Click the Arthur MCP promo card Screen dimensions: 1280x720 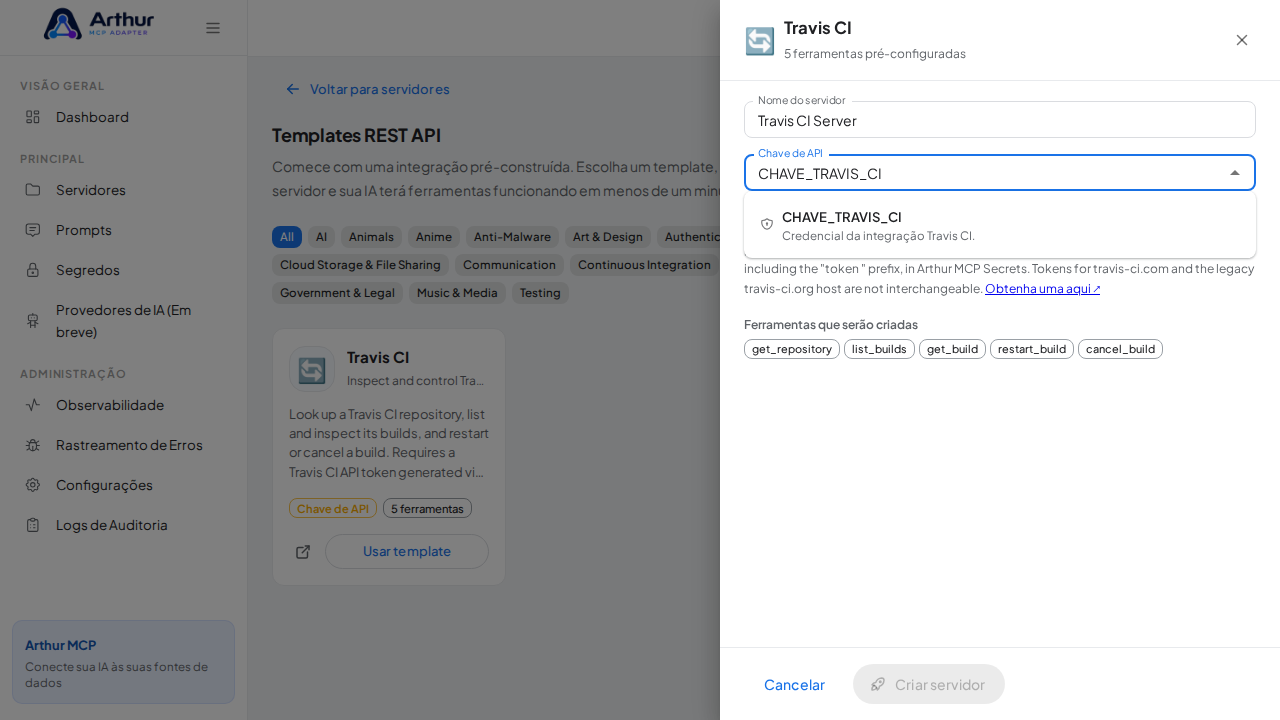click(x=124, y=662)
